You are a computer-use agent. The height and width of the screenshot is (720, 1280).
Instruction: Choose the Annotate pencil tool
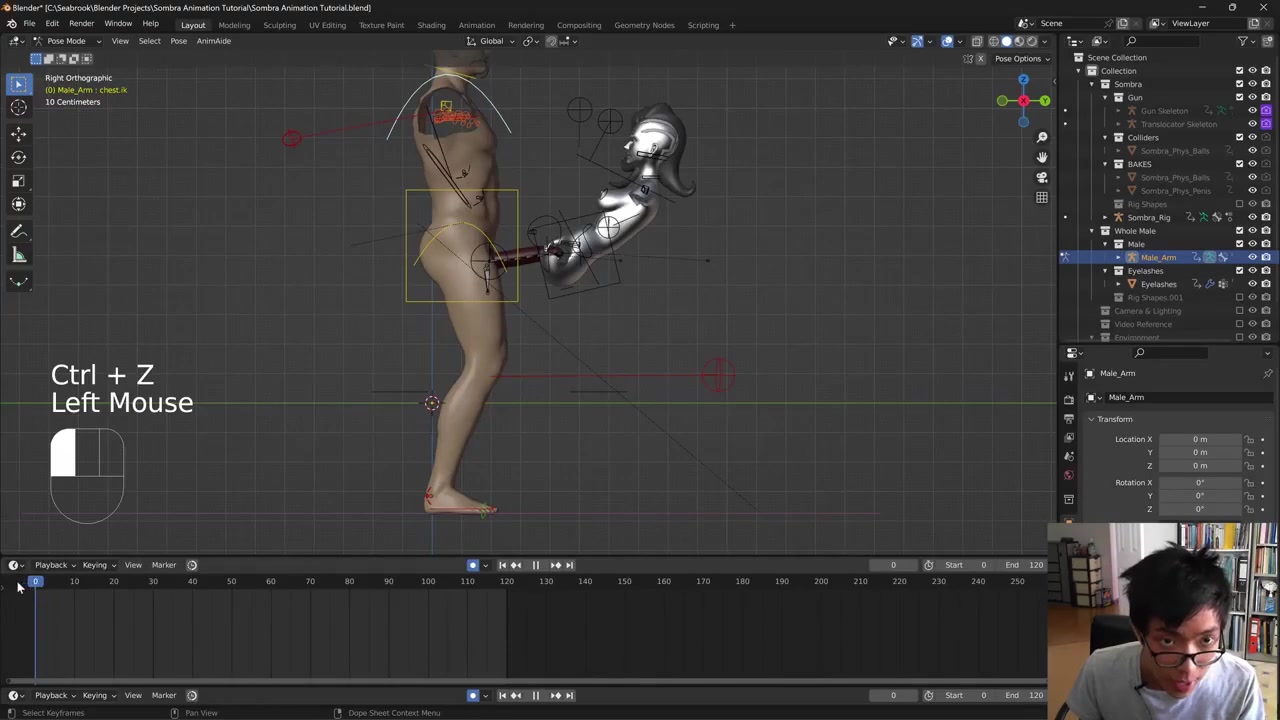[x=18, y=231]
